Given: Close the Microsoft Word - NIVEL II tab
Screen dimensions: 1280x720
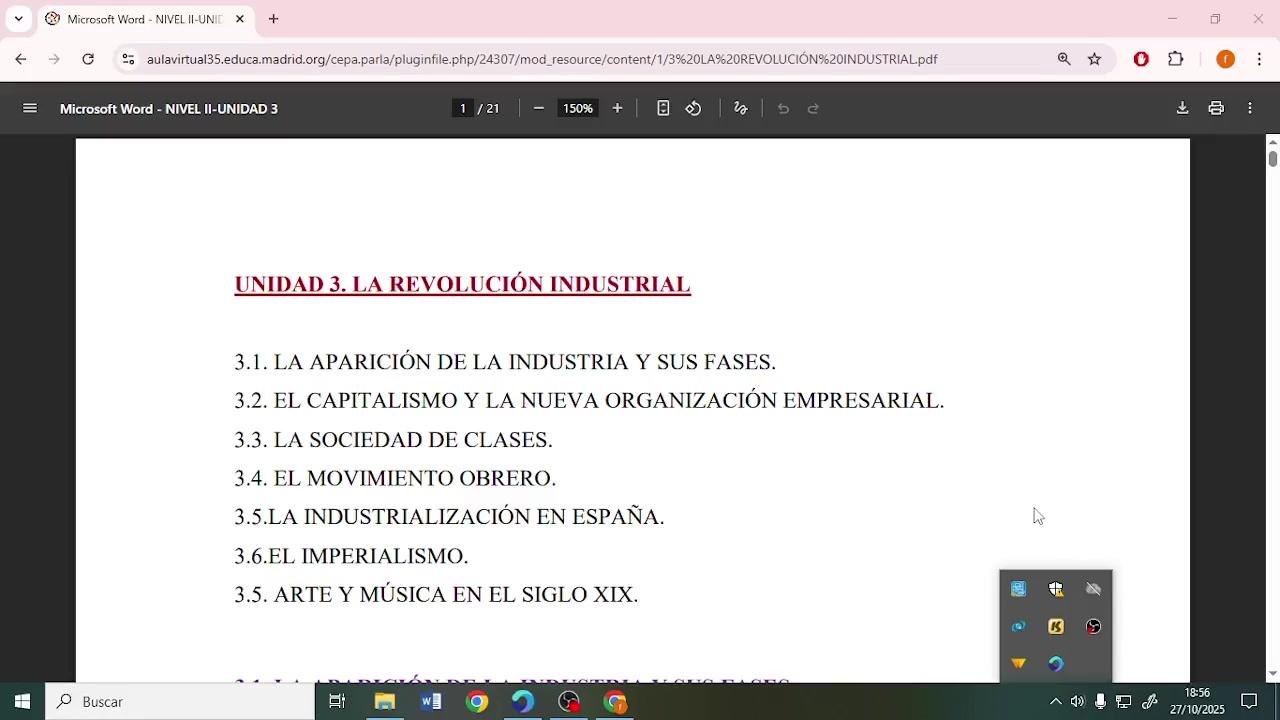Looking at the screenshot, I should click(240, 19).
